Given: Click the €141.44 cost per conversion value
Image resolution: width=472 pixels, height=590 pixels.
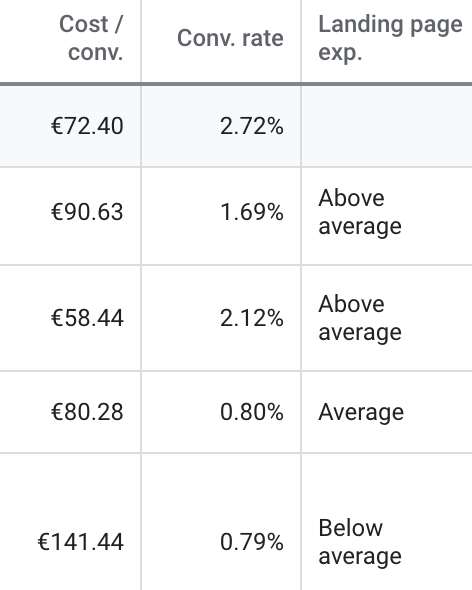Looking at the screenshot, I should coord(81,542).
